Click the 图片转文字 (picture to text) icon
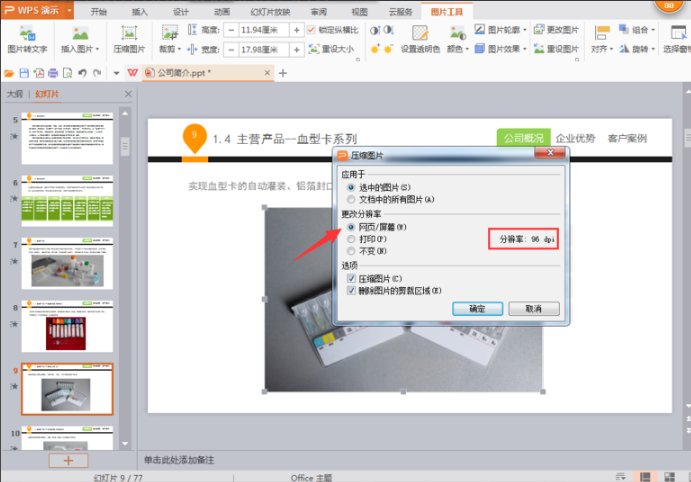Screen dimensions: 691x482 point(27,33)
